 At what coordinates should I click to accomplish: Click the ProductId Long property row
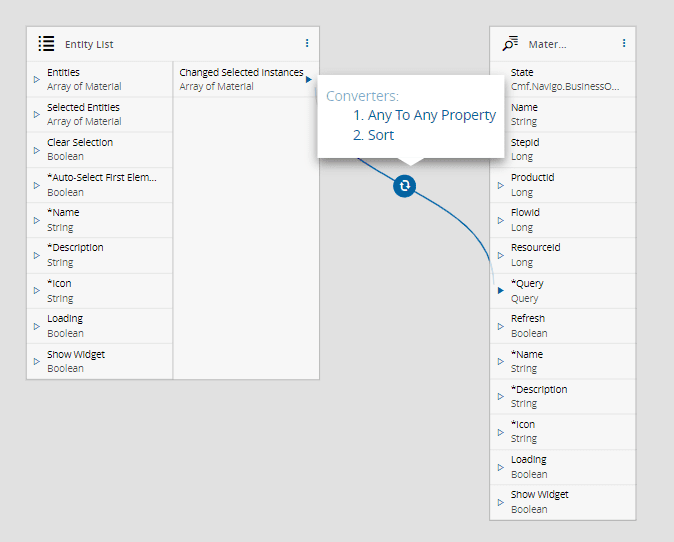(x=562, y=184)
